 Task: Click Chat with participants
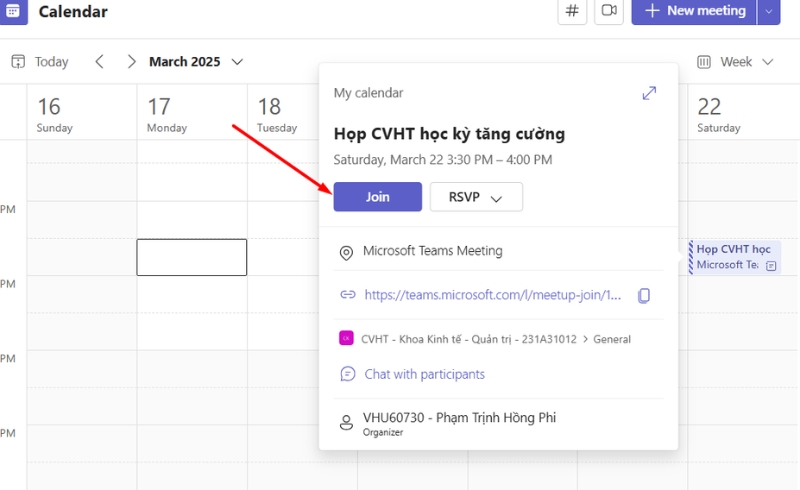pos(424,374)
